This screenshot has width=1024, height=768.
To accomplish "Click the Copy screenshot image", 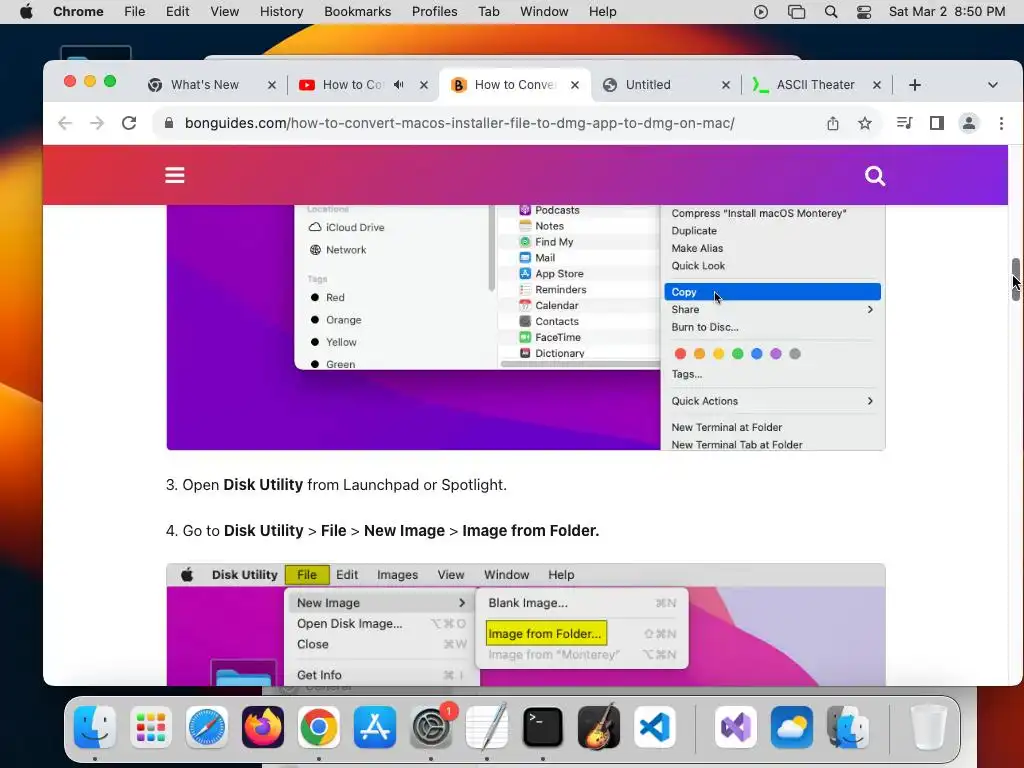I will pyautogui.click(x=526, y=327).
